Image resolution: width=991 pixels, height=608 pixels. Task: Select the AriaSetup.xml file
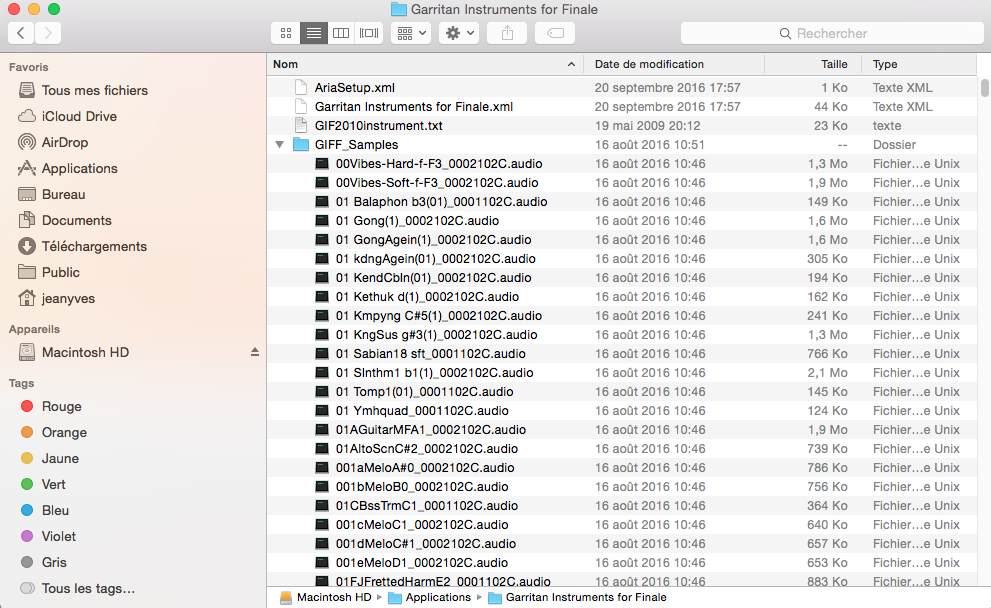coord(355,88)
